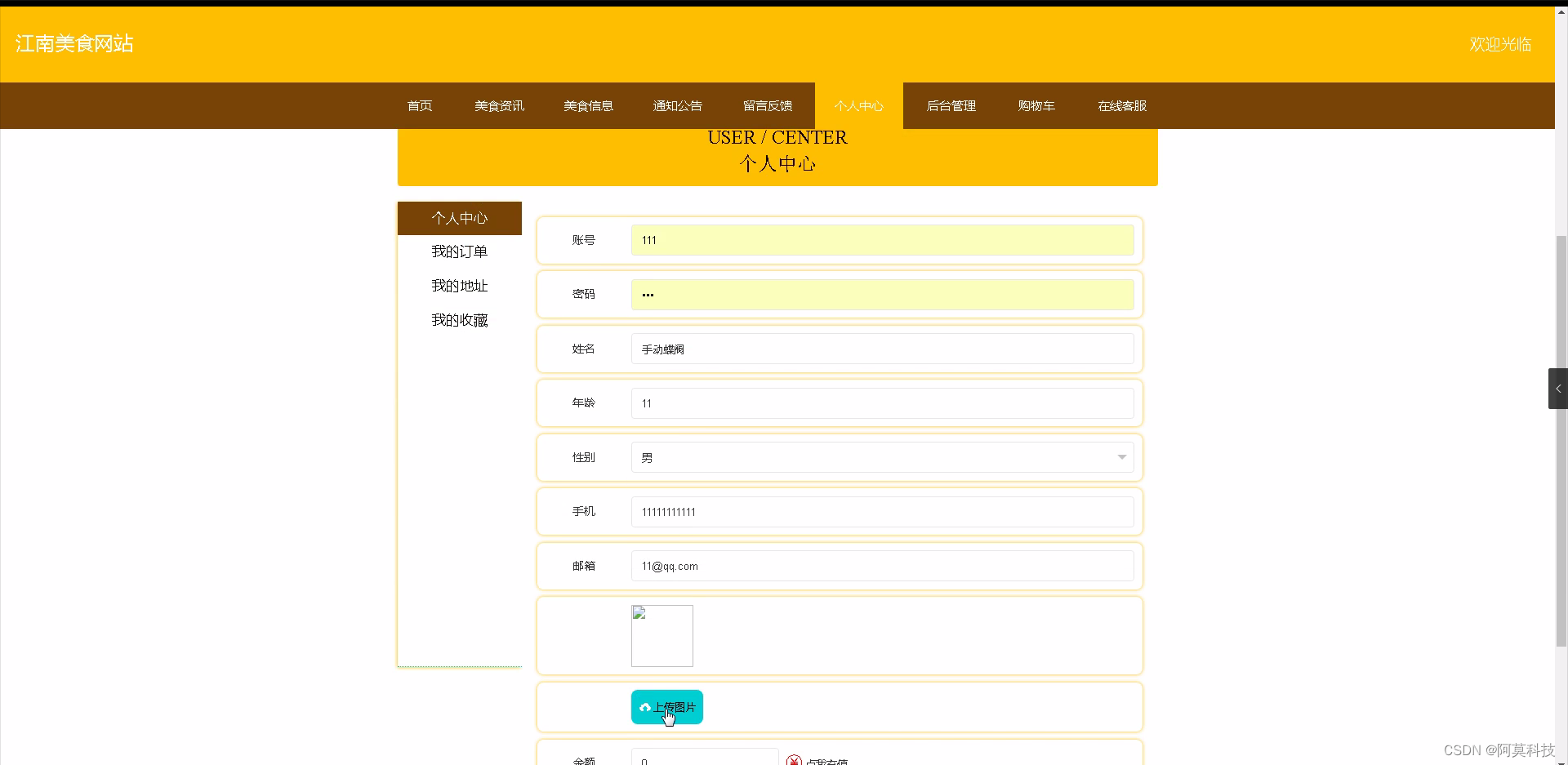Collapse the right-edge side panel arrow
Image resolution: width=1568 pixels, height=765 pixels.
[1559, 389]
